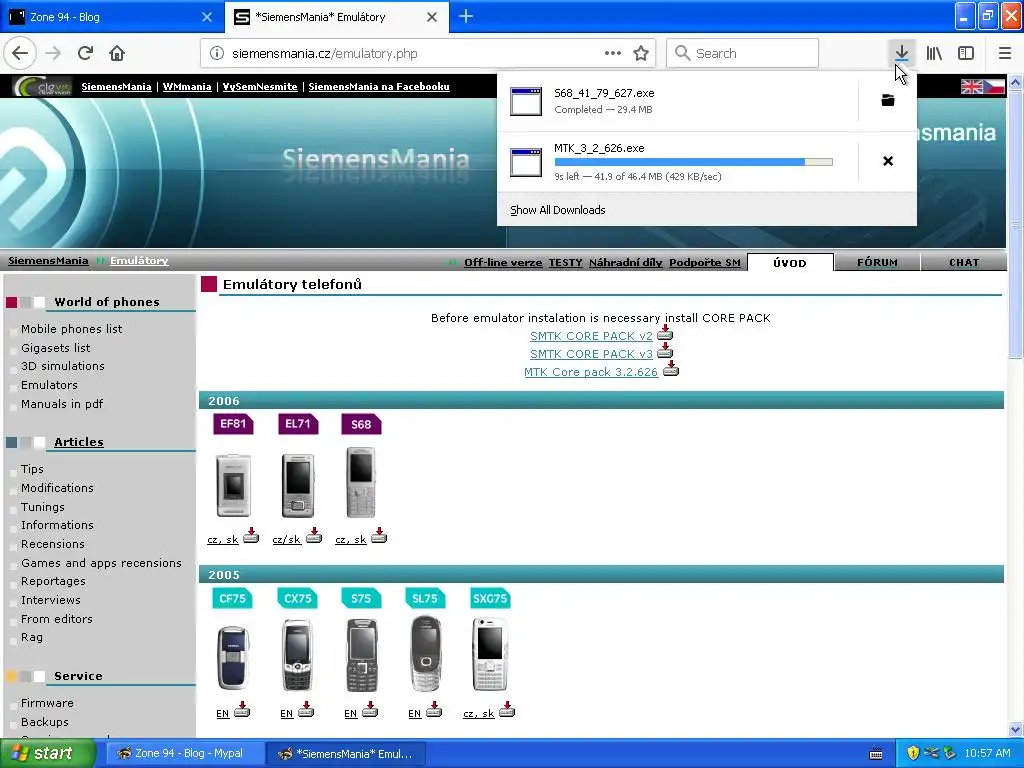Click Show All Downloads
The height and width of the screenshot is (768, 1024).
point(558,210)
